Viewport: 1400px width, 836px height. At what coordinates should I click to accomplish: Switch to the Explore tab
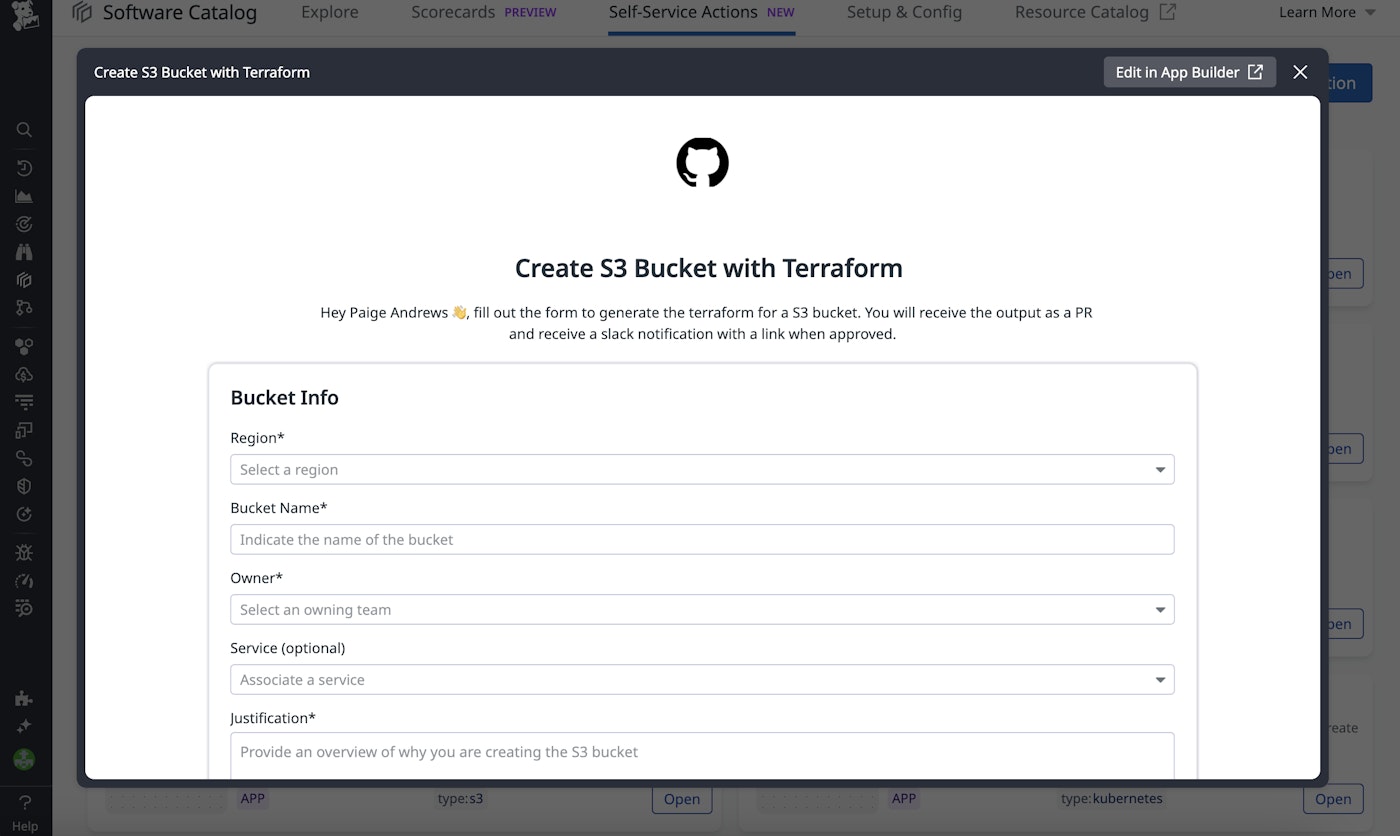click(x=329, y=13)
